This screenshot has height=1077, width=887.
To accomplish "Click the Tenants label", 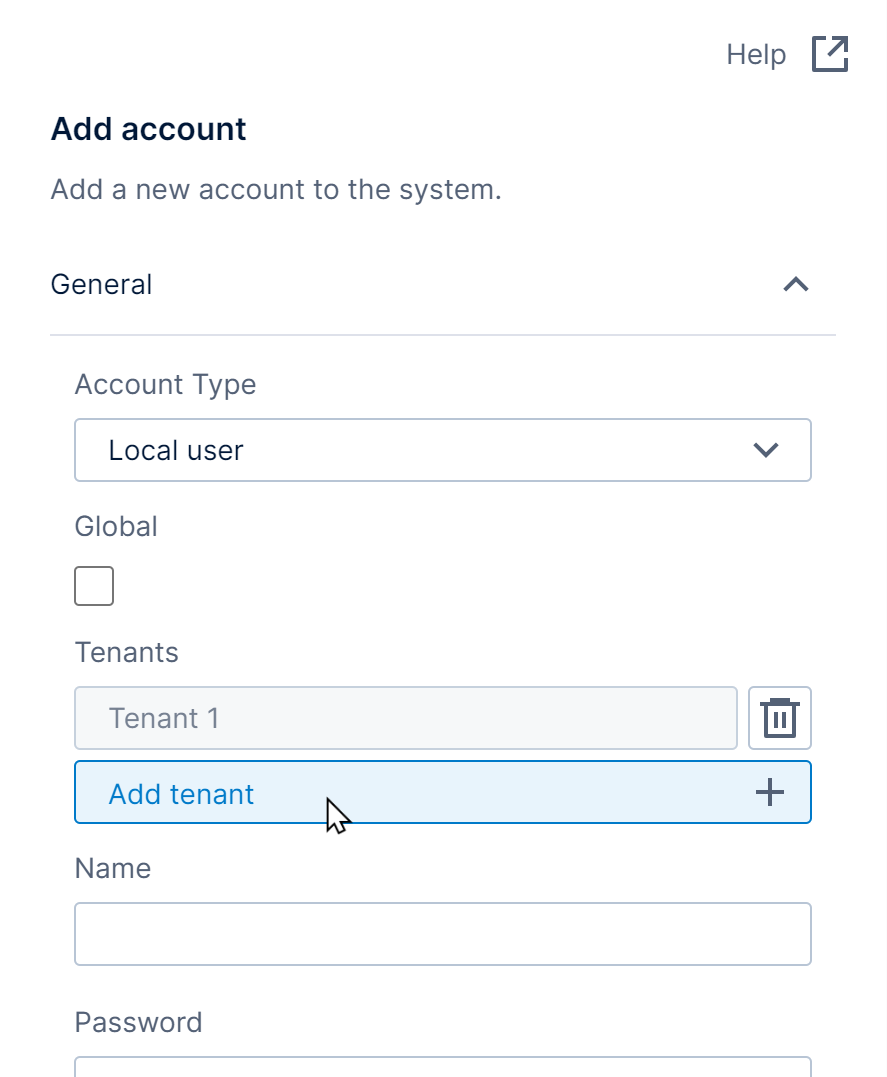I will [126, 653].
